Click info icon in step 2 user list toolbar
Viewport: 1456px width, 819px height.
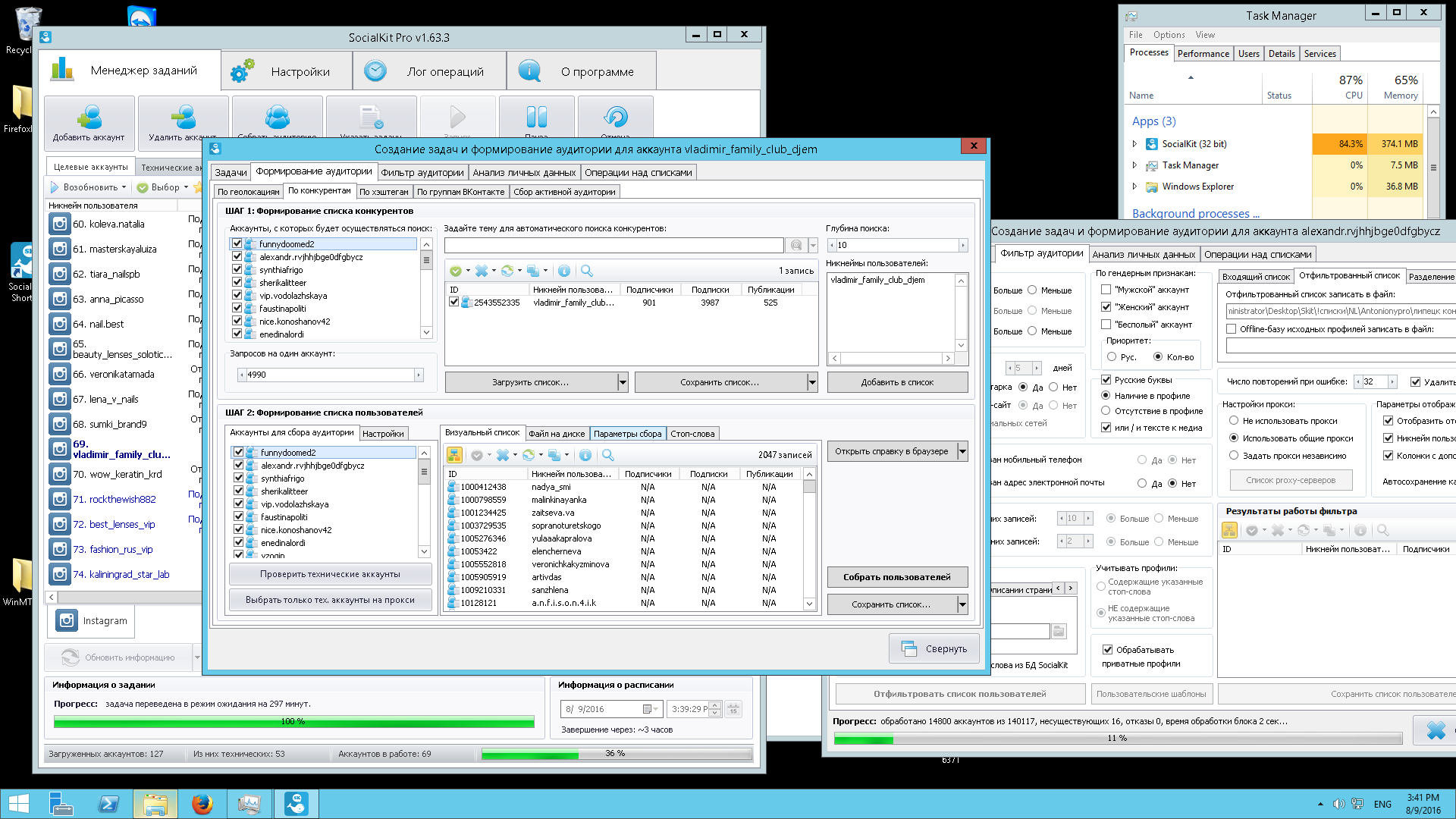[x=585, y=455]
